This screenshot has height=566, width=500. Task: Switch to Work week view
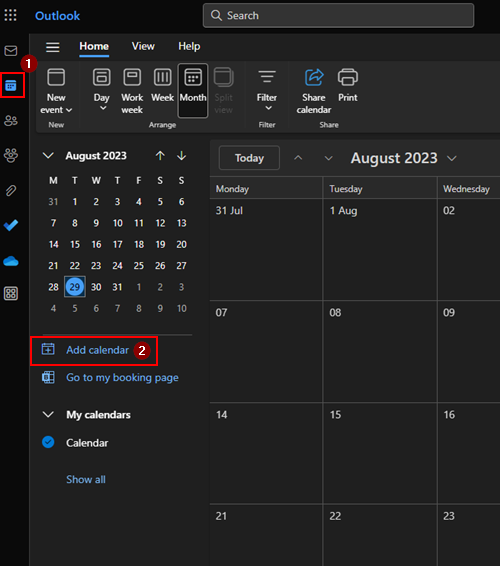[132, 91]
